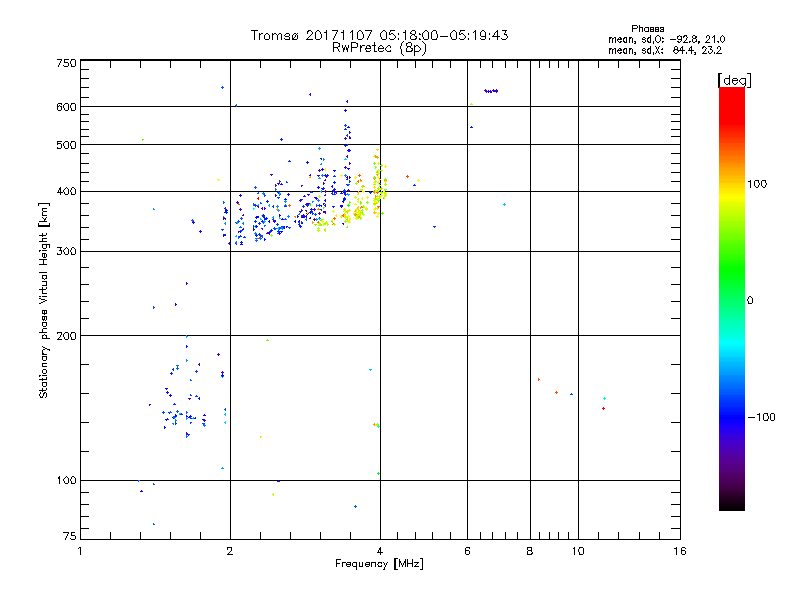Click the 'RwPretec (8p)' subtitle
The image size is (800, 600).
coord(379,48)
